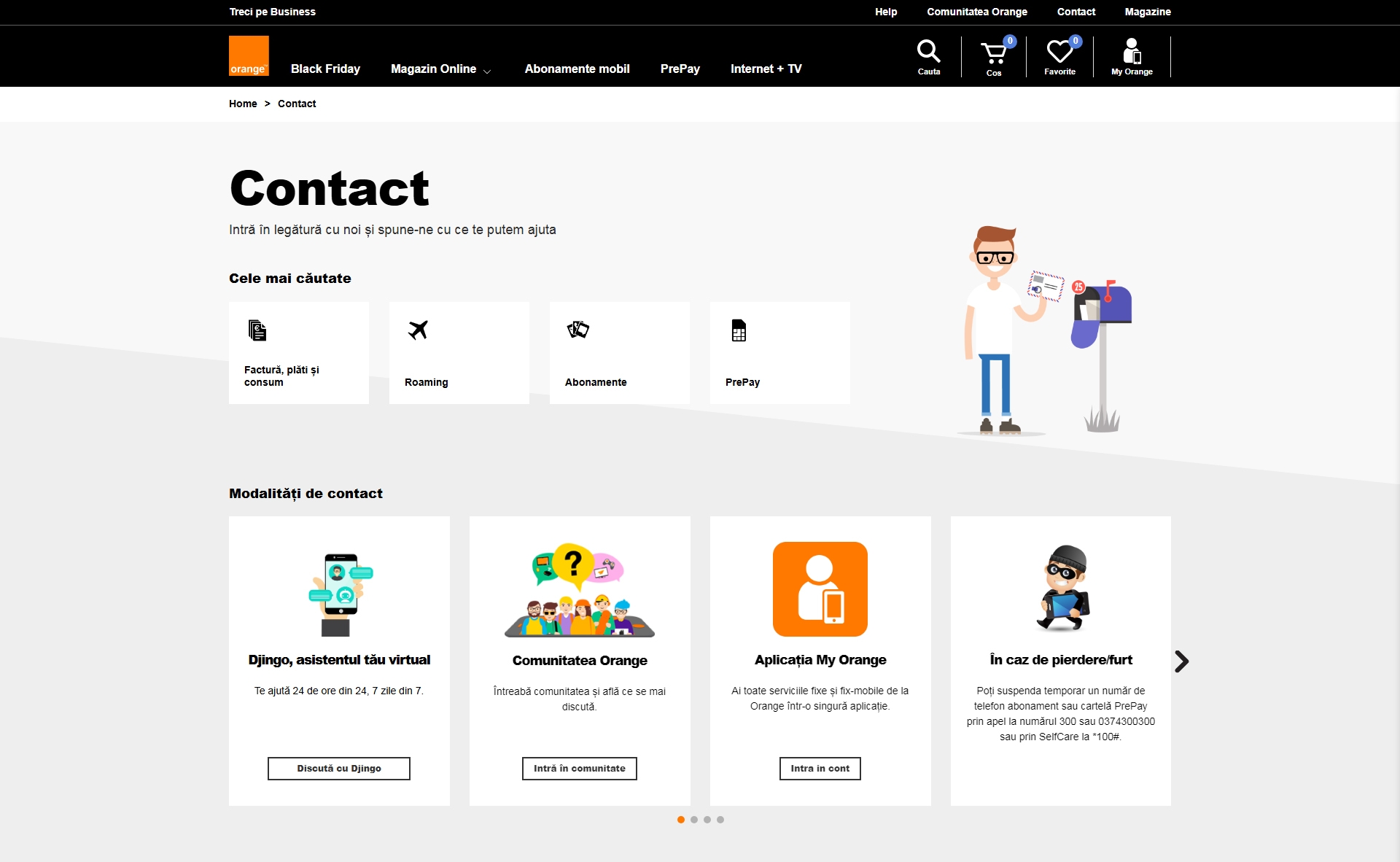
Task: Open the Cauta search icon
Action: pos(928,57)
